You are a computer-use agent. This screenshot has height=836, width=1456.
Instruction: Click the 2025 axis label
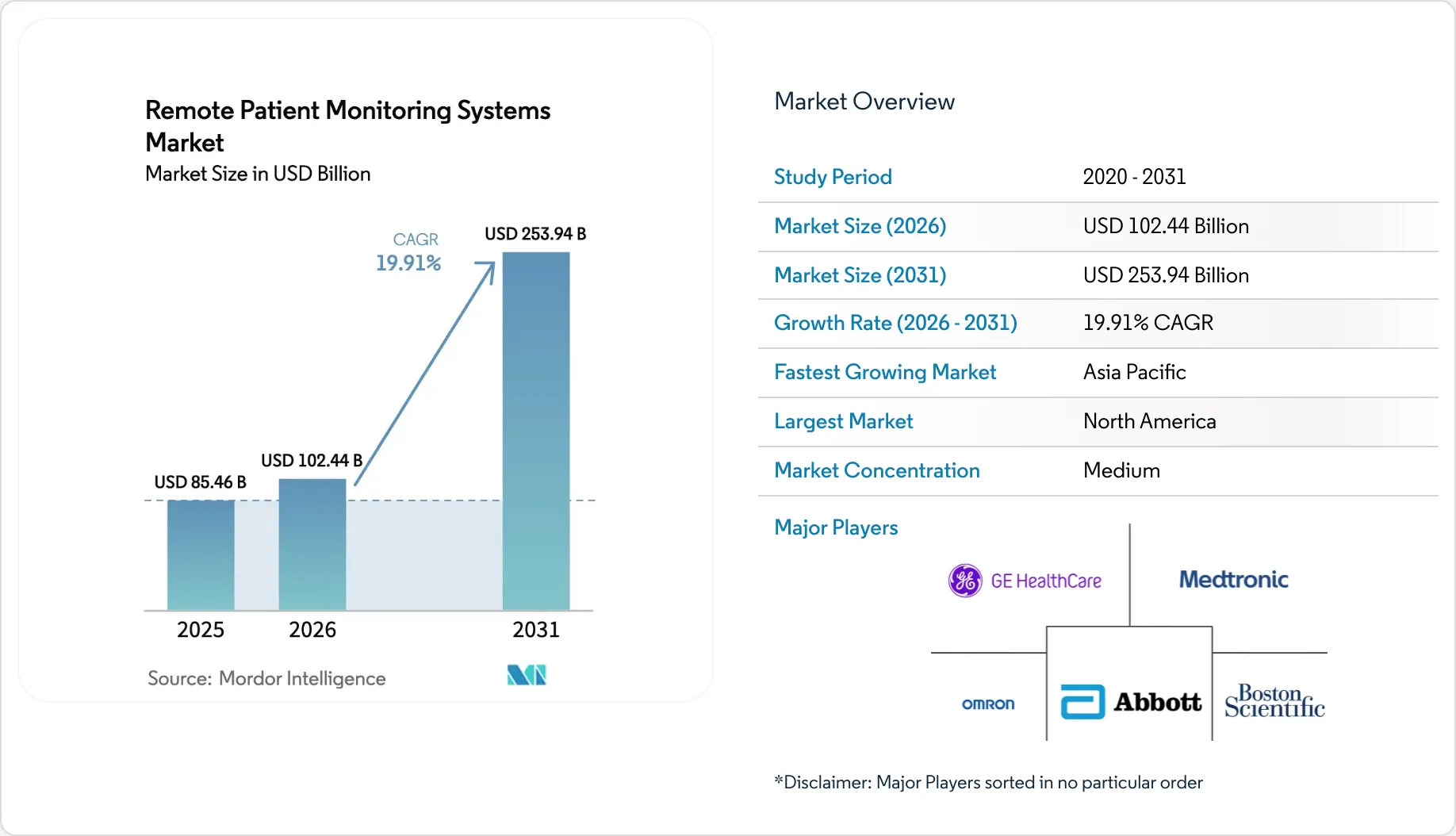tap(201, 630)
